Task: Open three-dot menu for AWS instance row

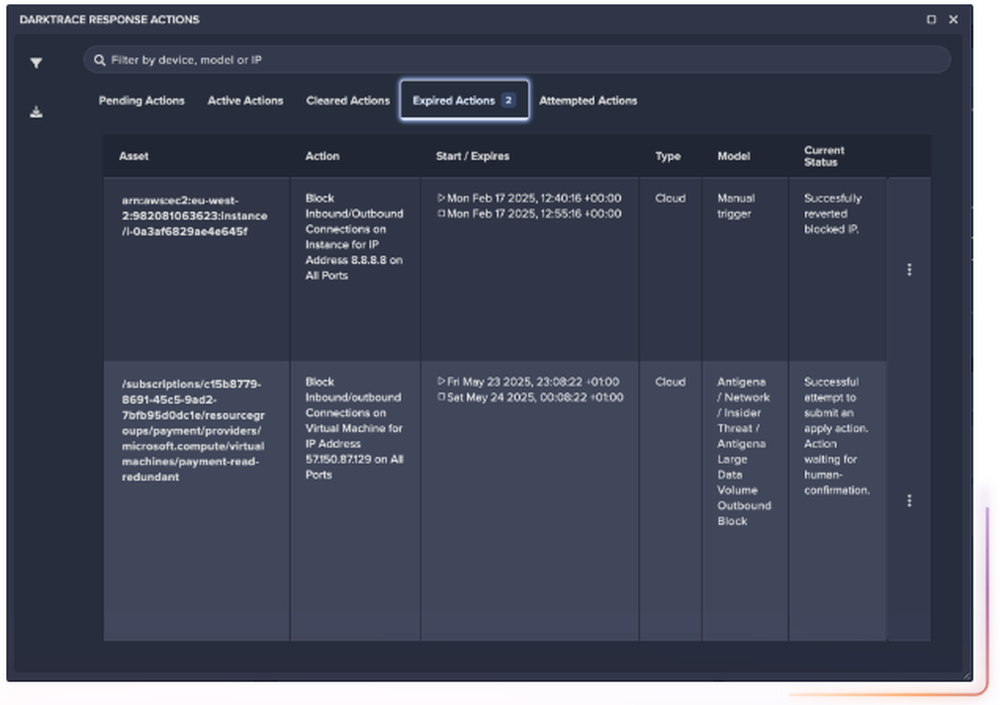Action: 909,270
